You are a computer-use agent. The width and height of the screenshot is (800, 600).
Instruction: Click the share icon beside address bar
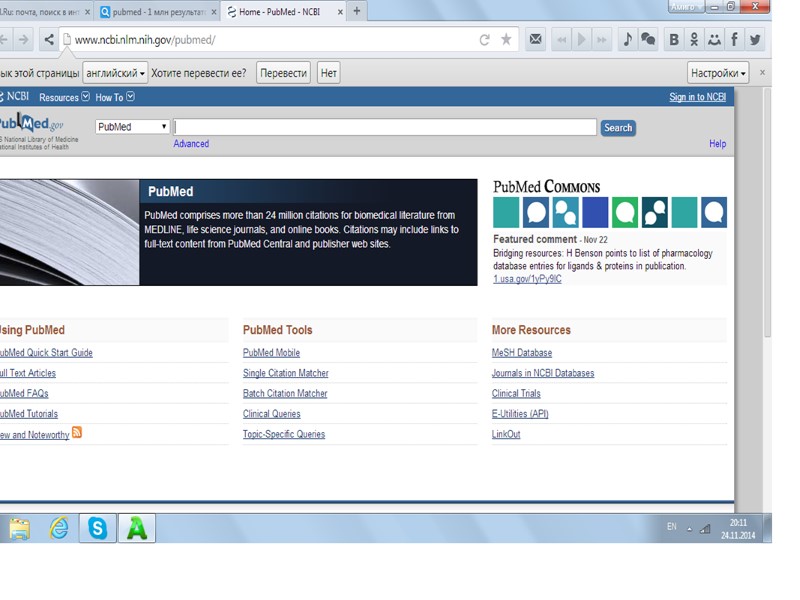tap(49, 39)
